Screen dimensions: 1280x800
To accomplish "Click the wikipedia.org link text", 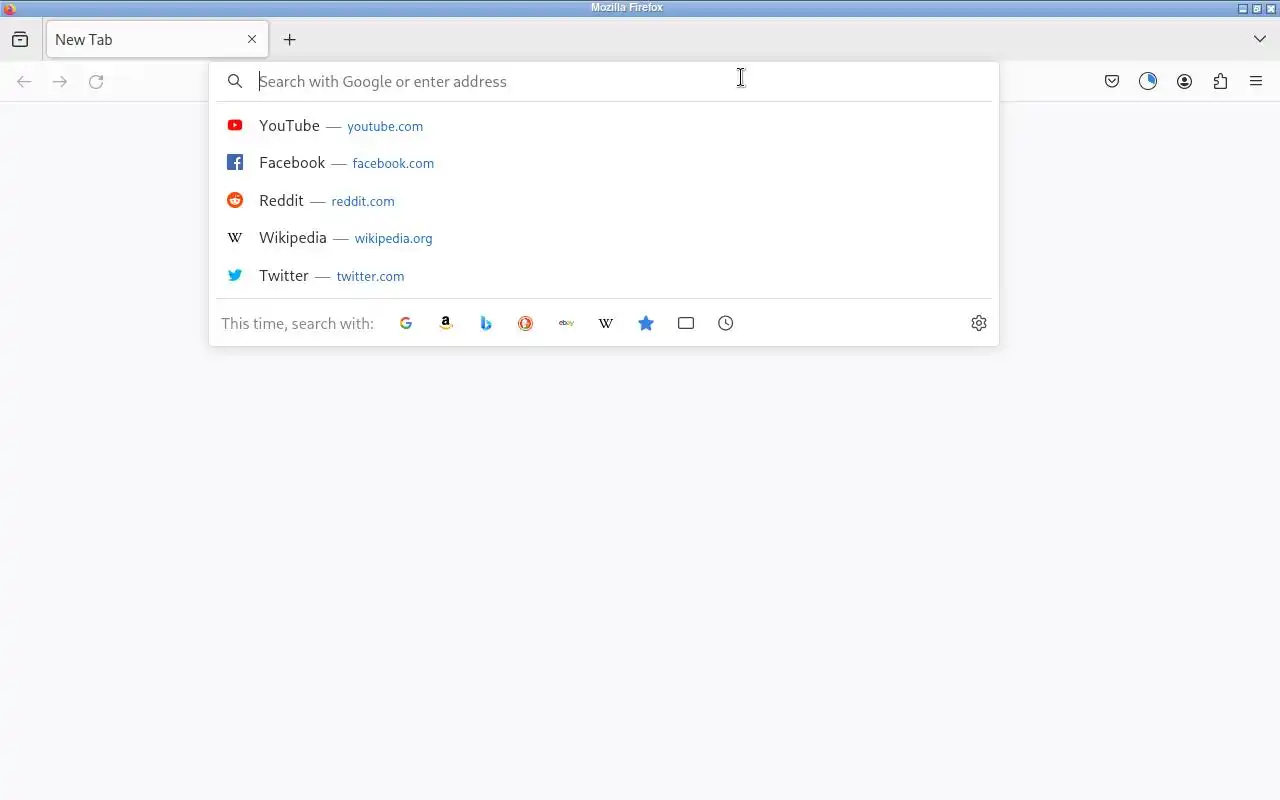I will (x=393, y=239).
